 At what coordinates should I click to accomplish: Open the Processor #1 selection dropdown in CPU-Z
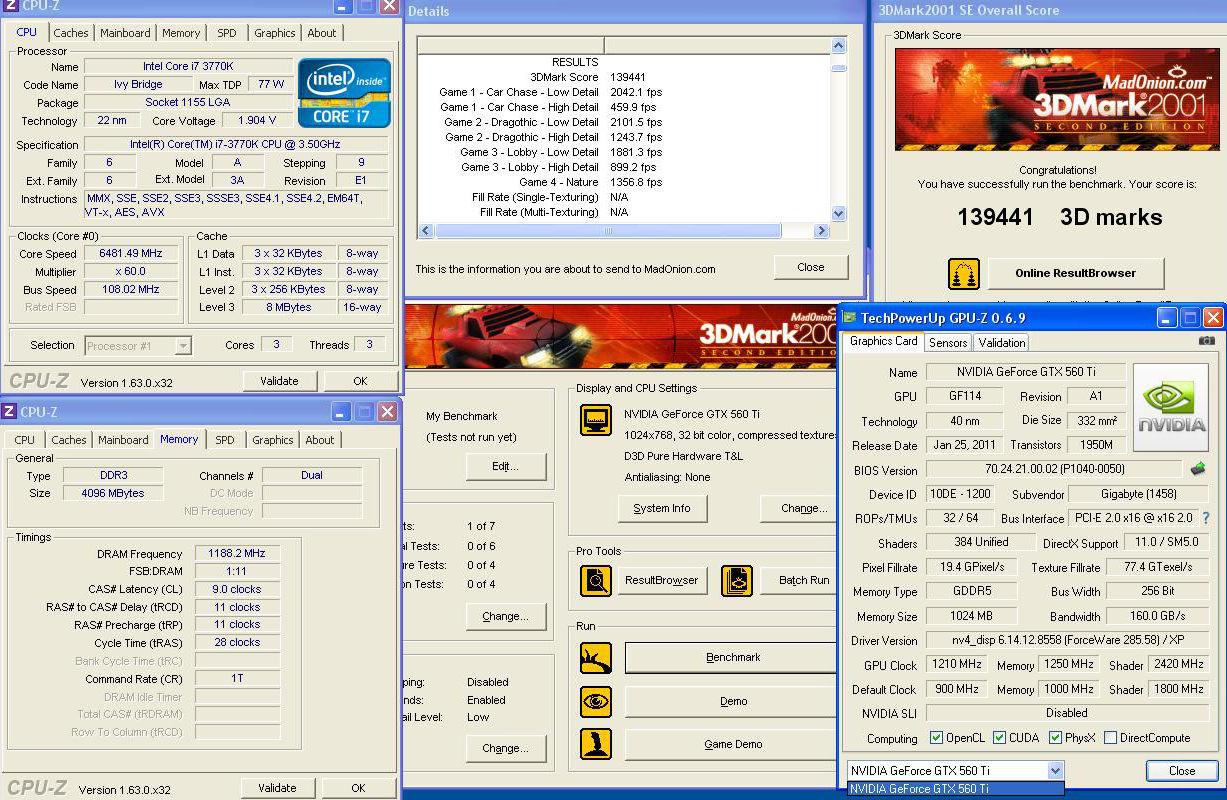point(183,346)
